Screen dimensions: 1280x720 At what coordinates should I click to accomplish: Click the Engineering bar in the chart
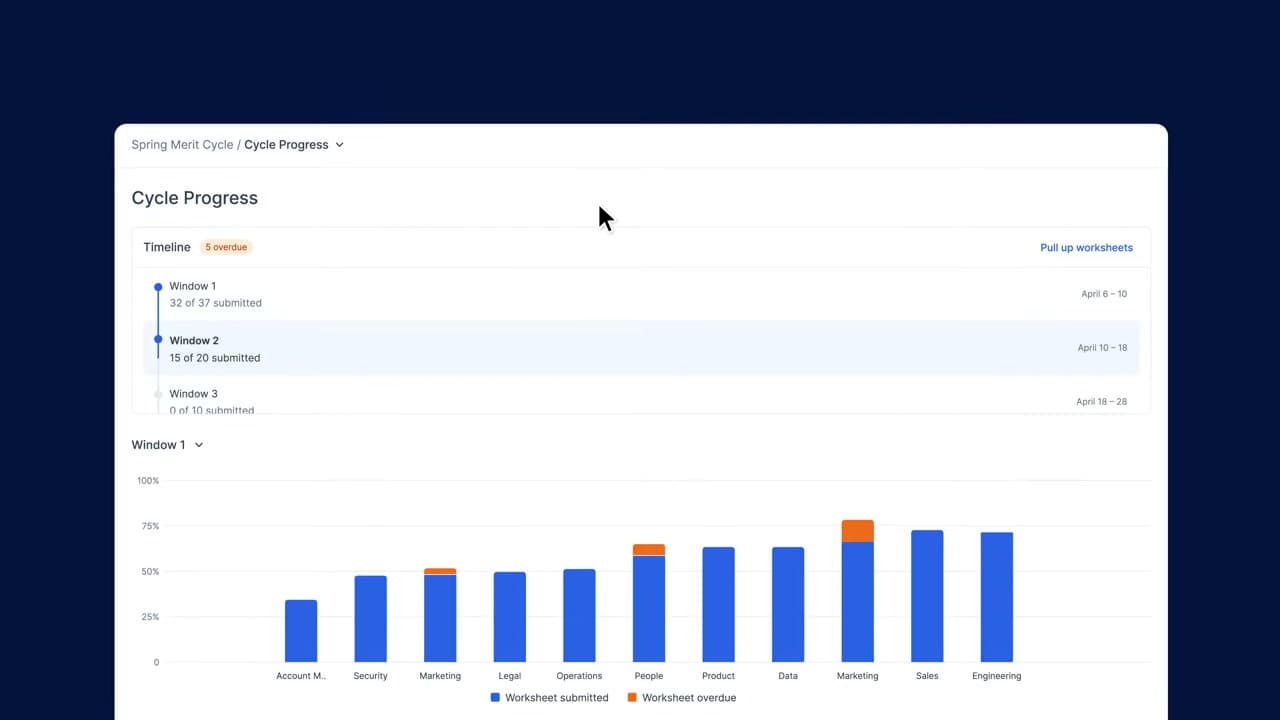pos(997,597)
